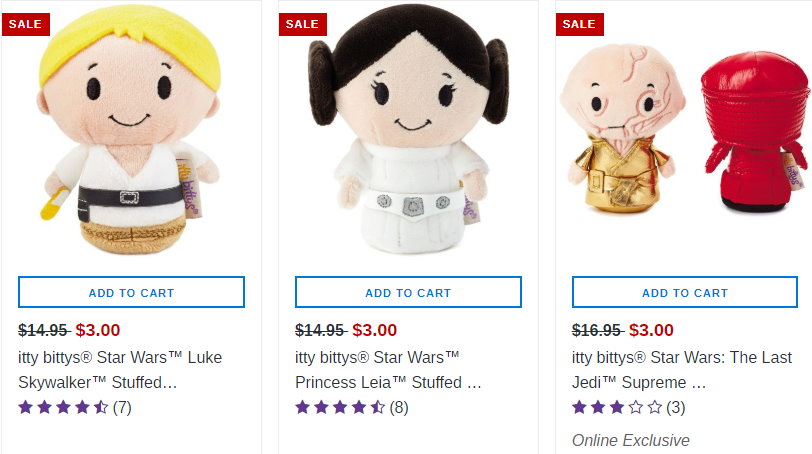Add Princess Leia plush to cart
Image resolution: width=812 pixels, height=454 pixels.
point(408,292)
